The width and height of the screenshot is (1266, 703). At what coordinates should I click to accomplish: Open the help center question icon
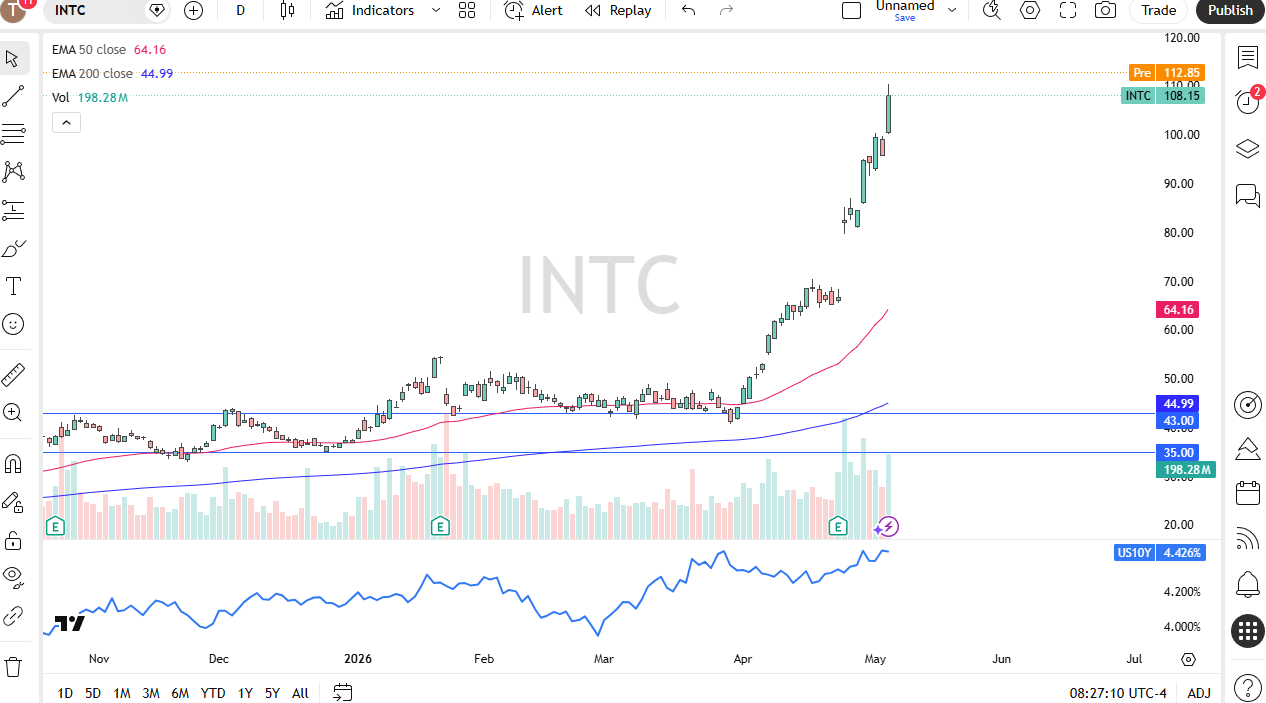[x=1247, y=687]
